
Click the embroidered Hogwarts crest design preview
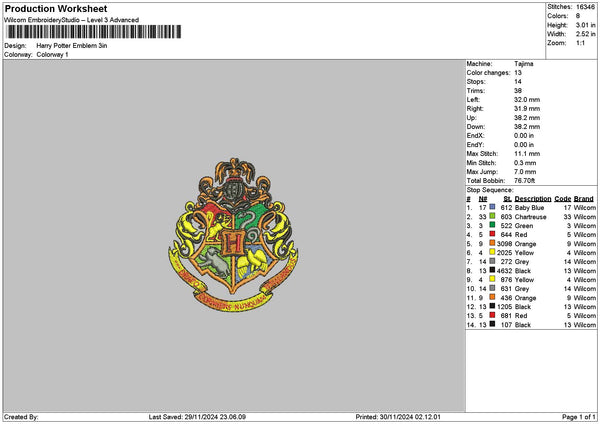click(233, 234)
